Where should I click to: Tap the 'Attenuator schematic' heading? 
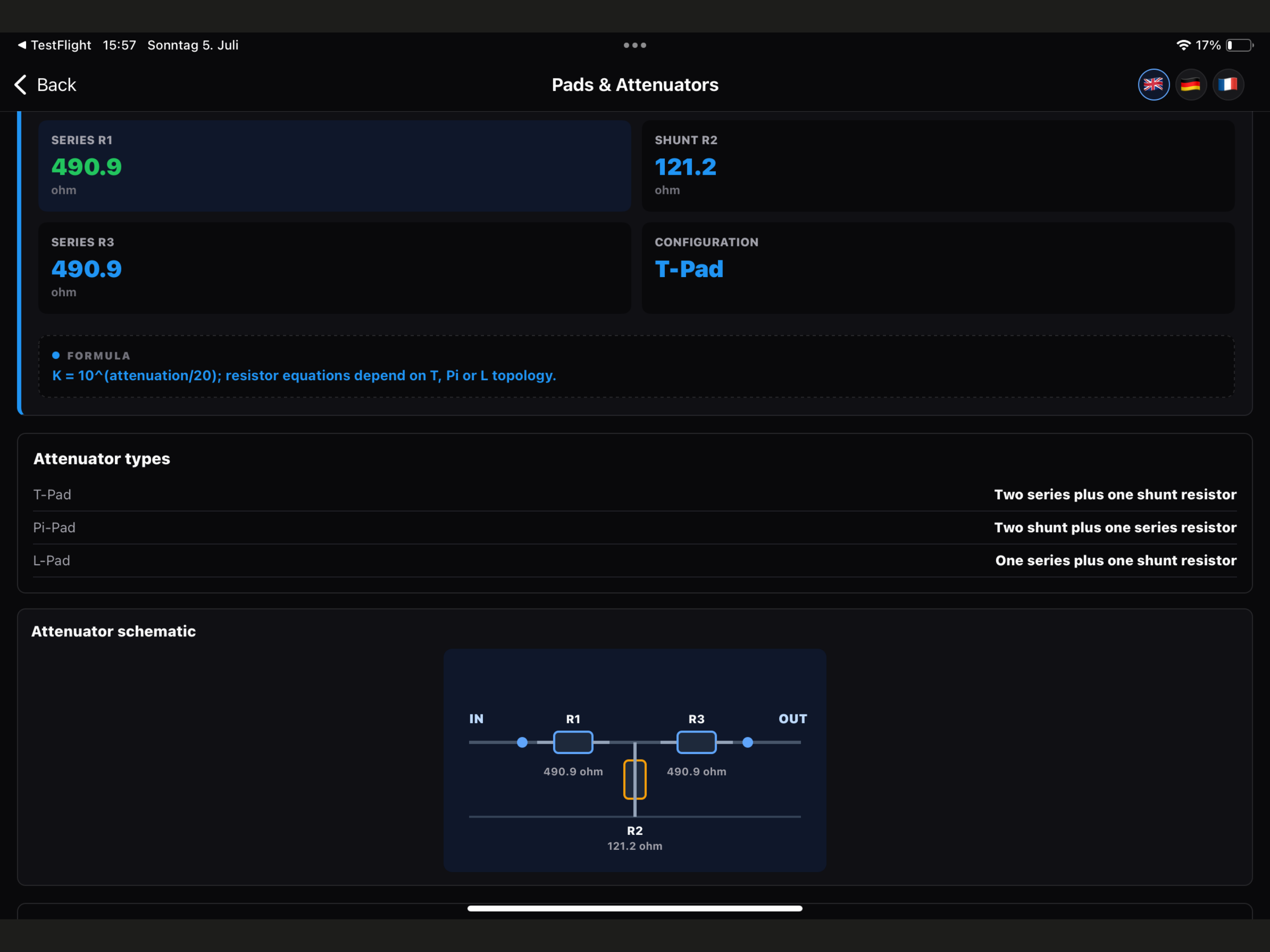point(113,631)
